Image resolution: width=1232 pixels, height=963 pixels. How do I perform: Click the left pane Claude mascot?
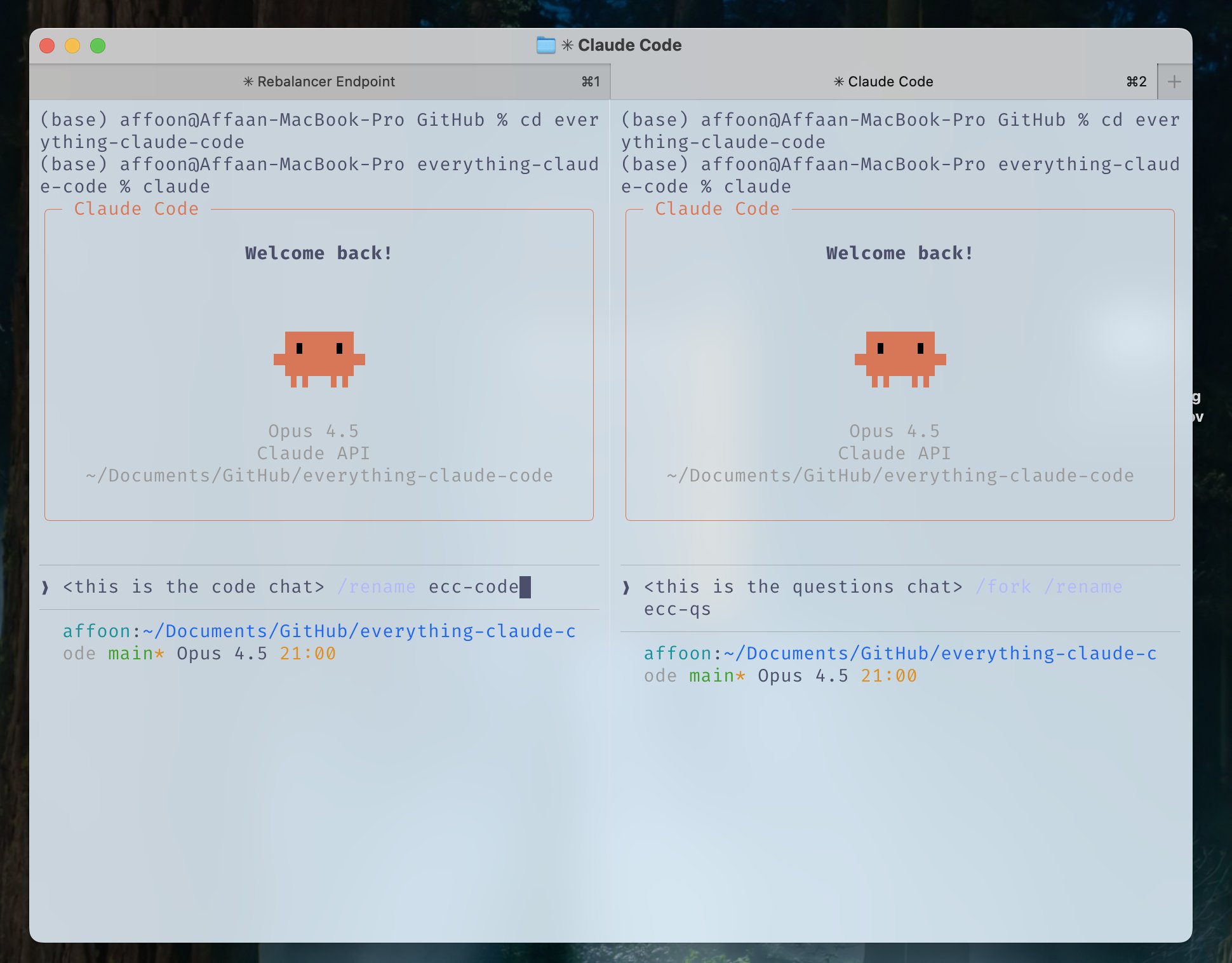pos(319,359)
